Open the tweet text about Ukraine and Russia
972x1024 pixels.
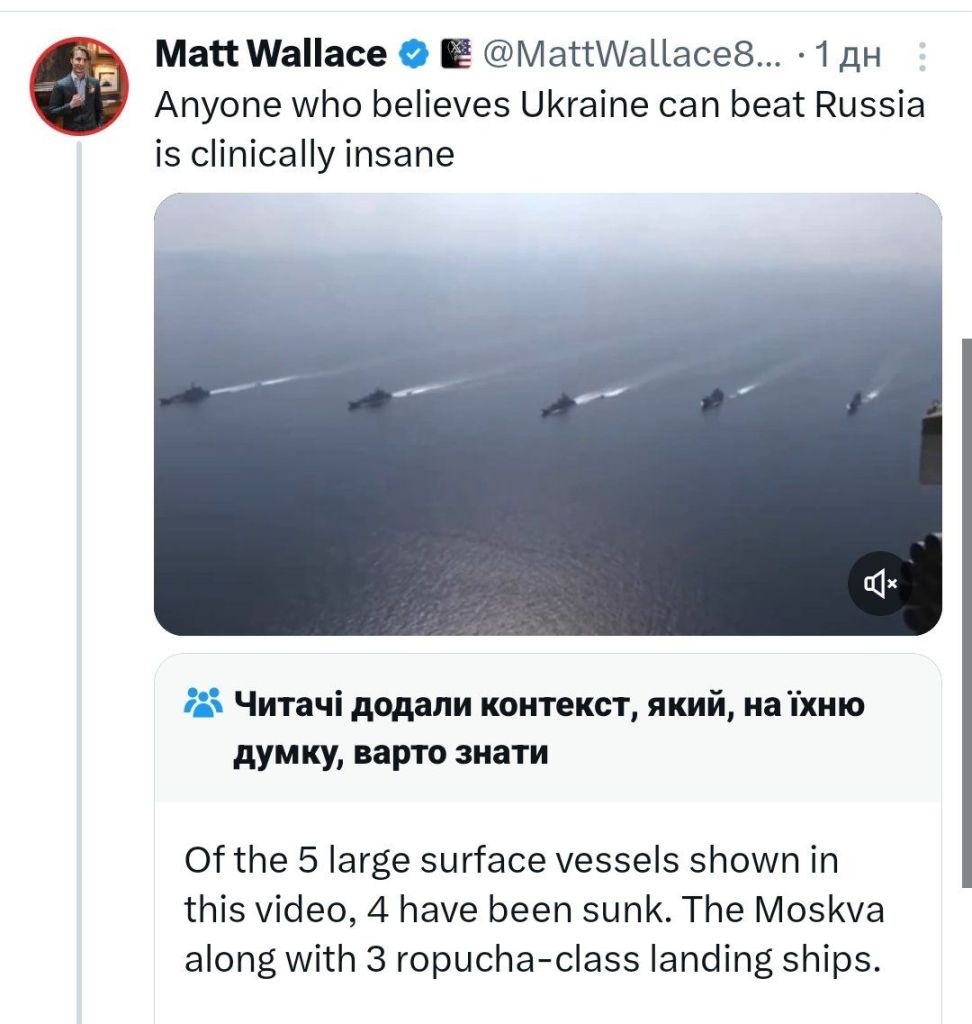pyautogui.click(x=540, y=129)
